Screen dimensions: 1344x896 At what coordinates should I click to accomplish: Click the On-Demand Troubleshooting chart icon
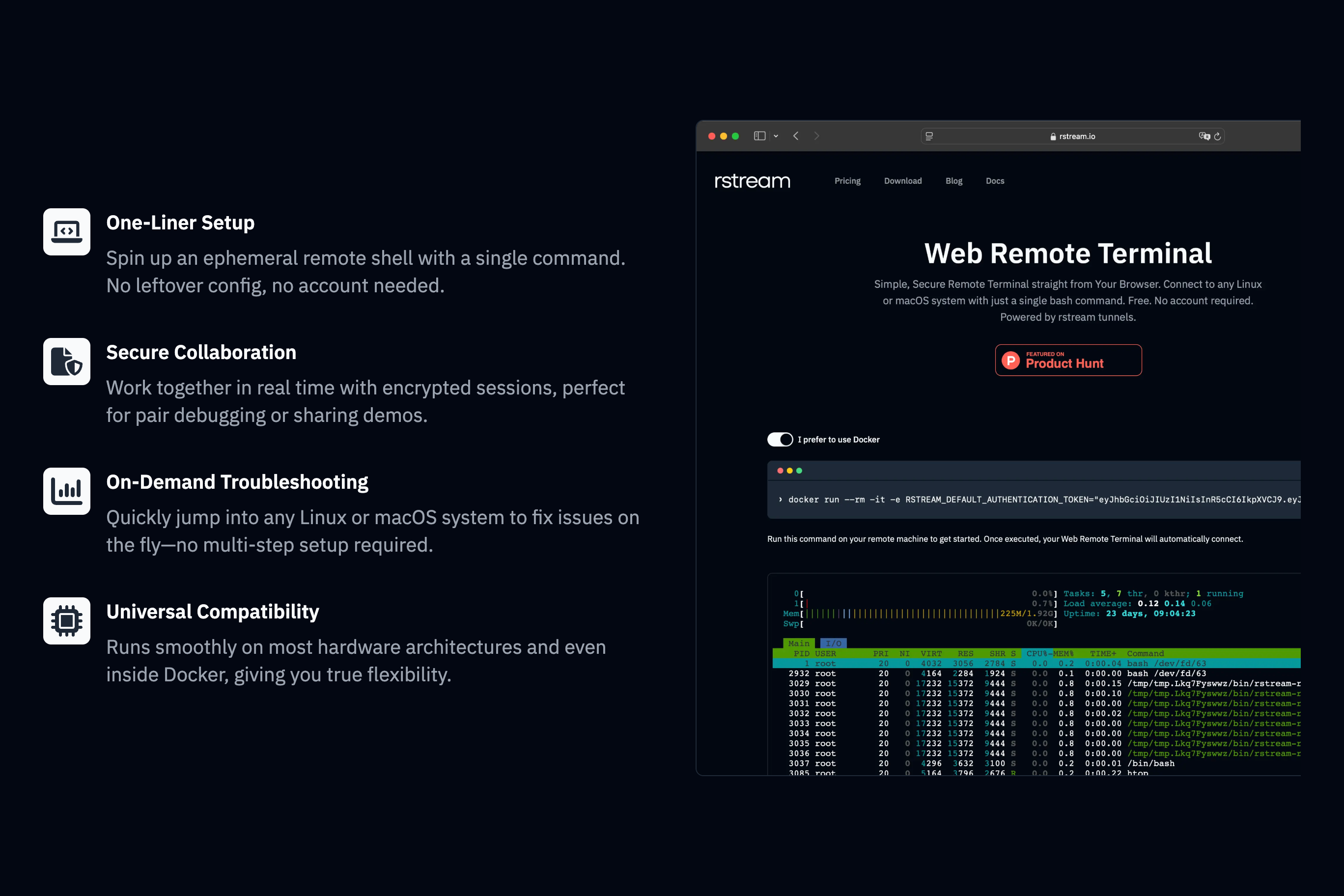67,491
